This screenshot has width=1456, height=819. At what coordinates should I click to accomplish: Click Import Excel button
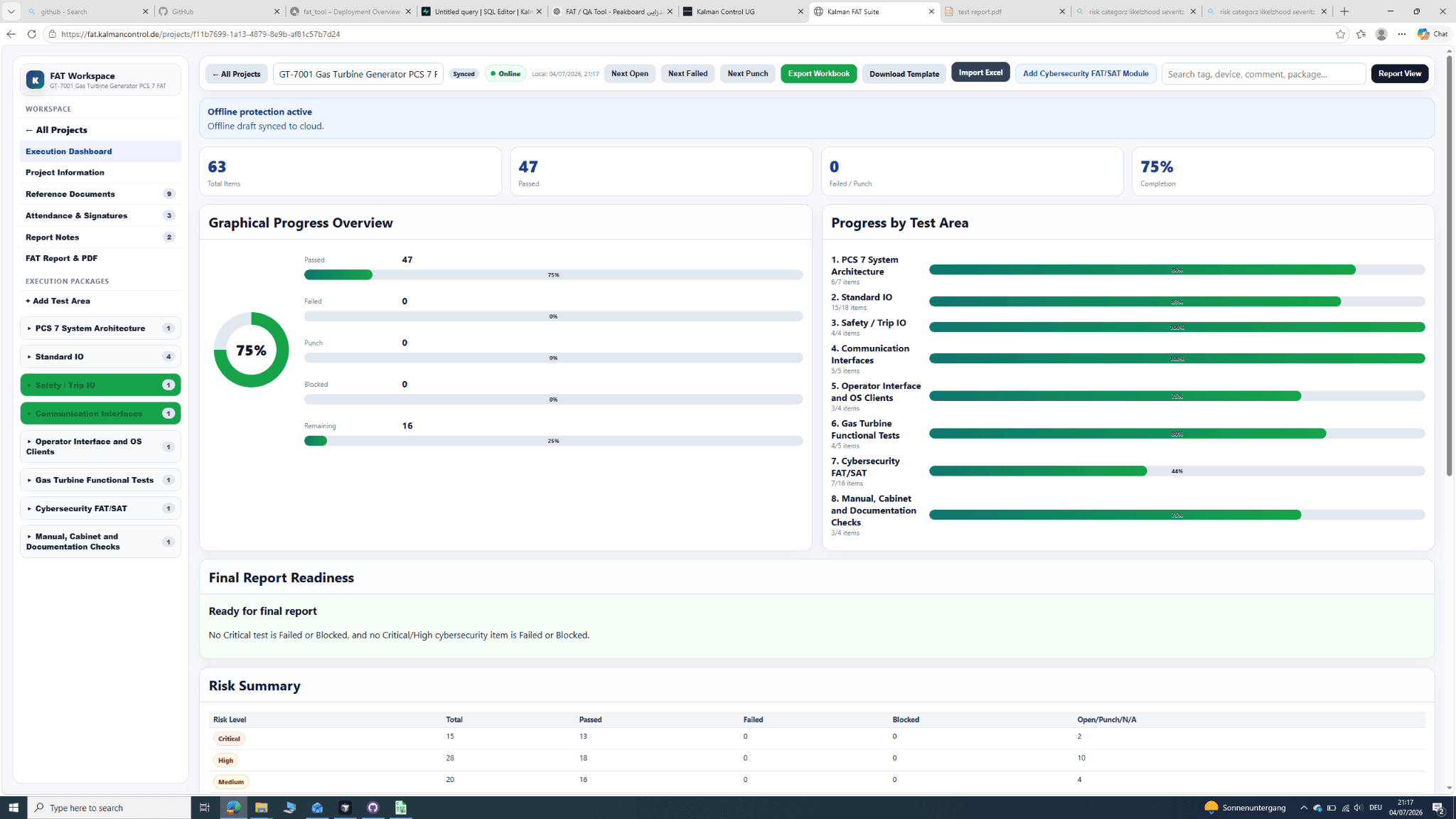tap(980, 73)
